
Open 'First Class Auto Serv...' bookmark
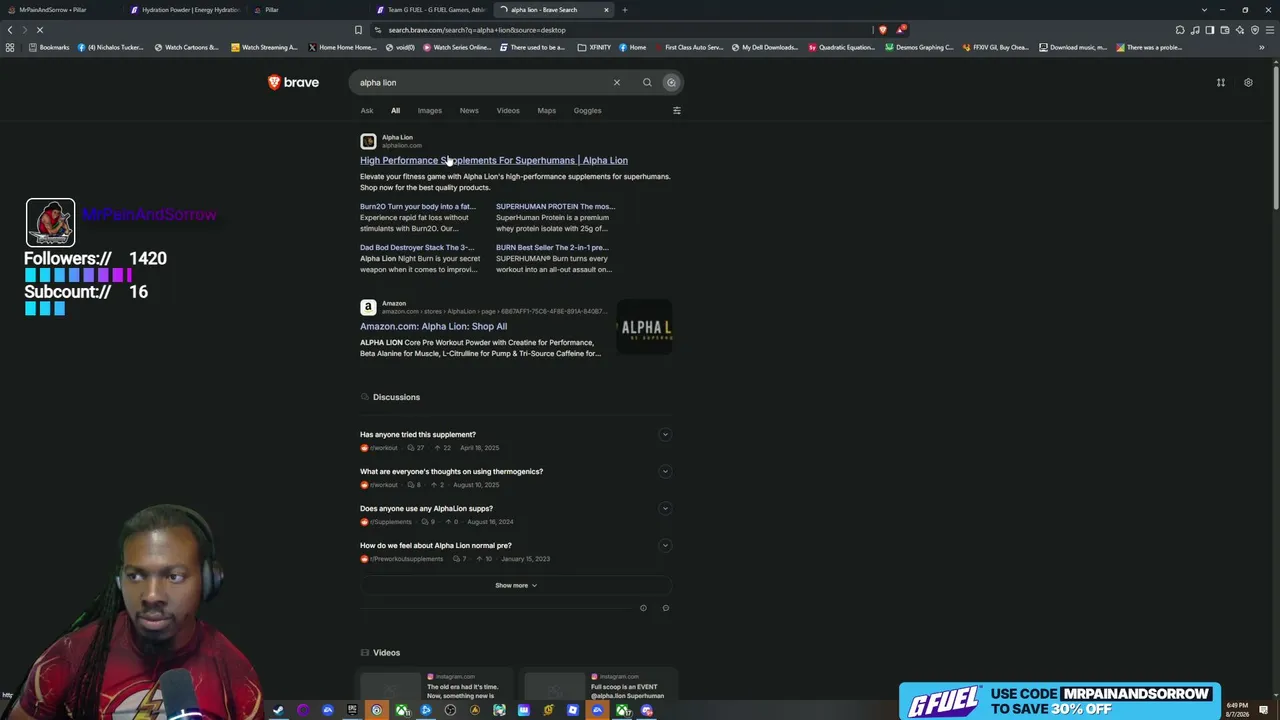pyautogui.click(x=688, y=47)
